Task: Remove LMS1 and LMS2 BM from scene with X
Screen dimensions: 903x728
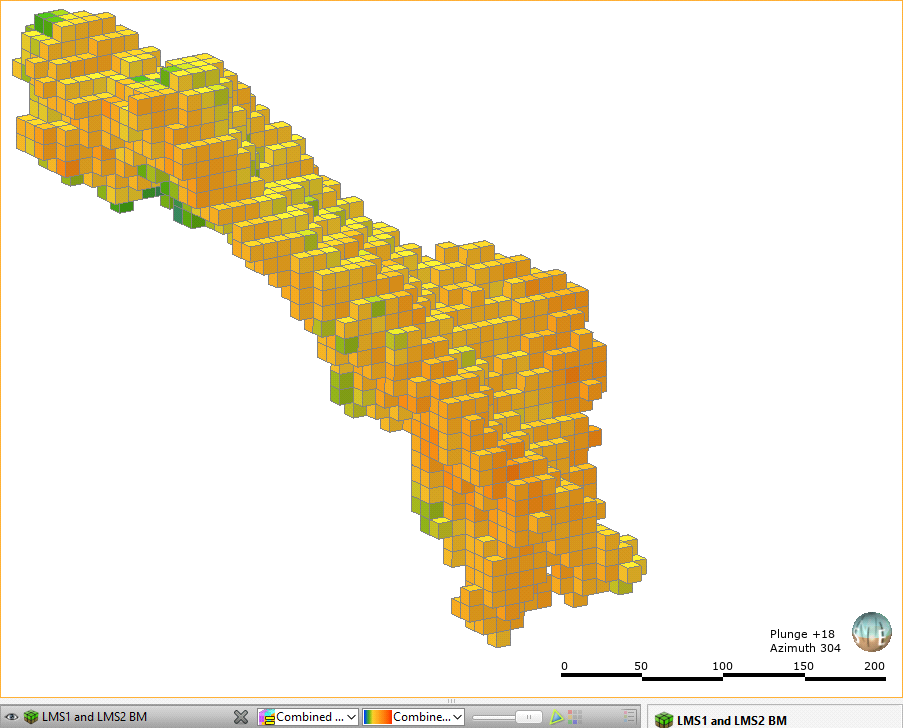Action: tap(240, 717)
